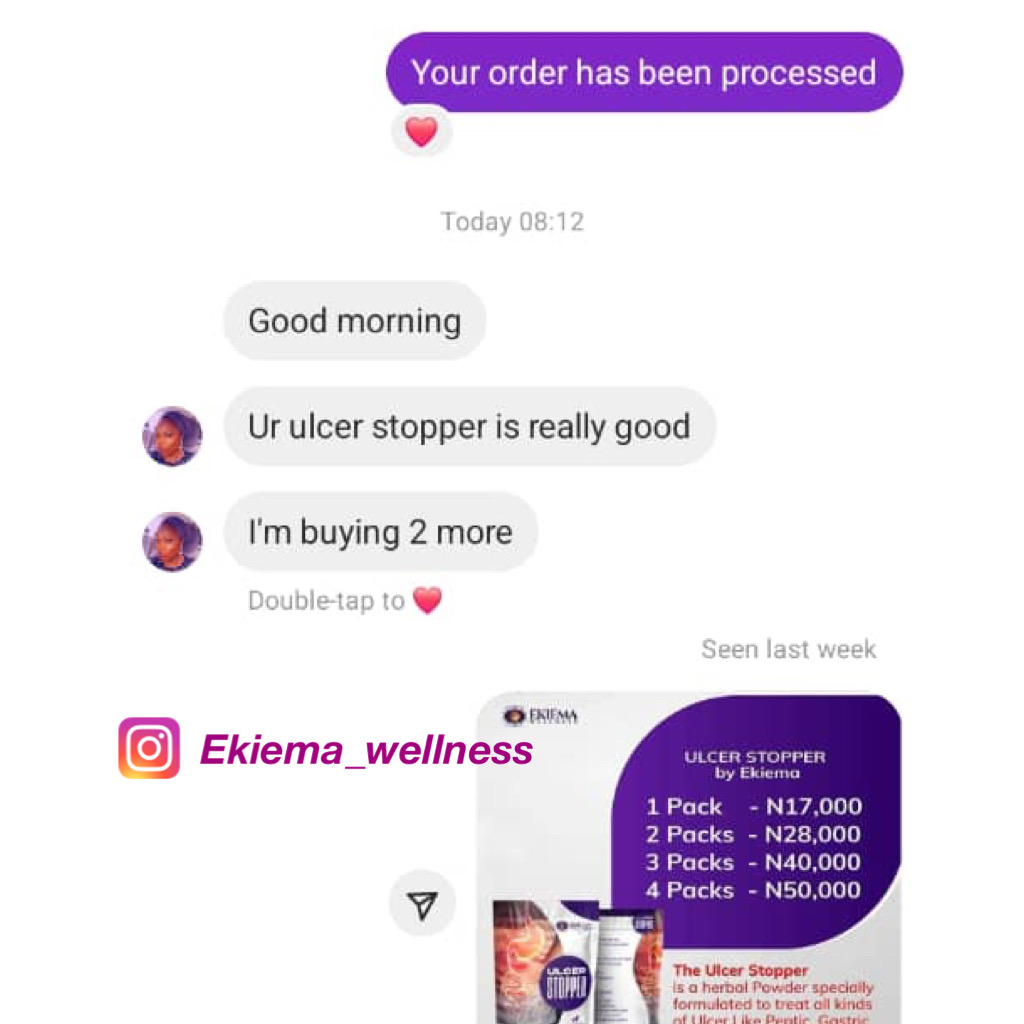This screenshot has height=1024, width=1024.
Task: Open the Ulcer Stopper price list image
Action: [689, 857]
